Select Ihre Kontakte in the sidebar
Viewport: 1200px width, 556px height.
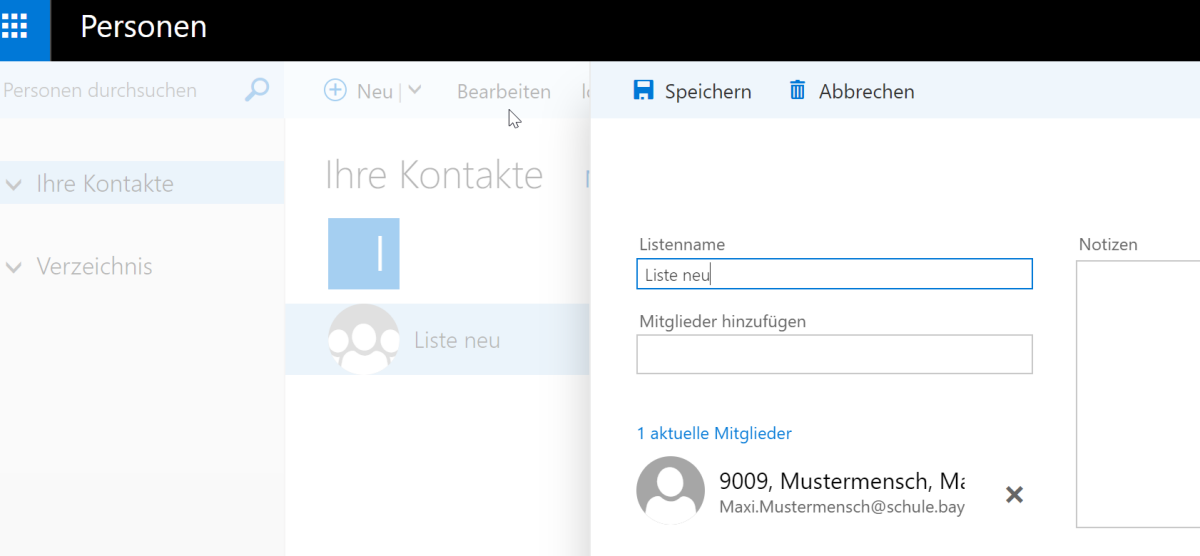[105, 184]
